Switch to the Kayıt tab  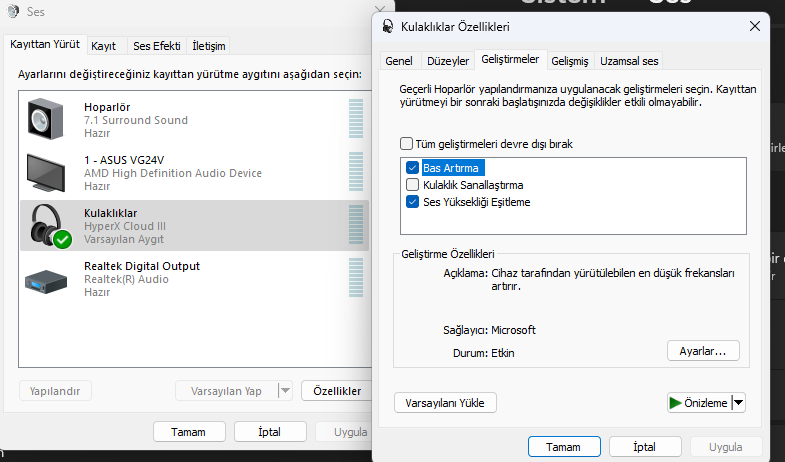pyautogui.click(x=103, y=46)
